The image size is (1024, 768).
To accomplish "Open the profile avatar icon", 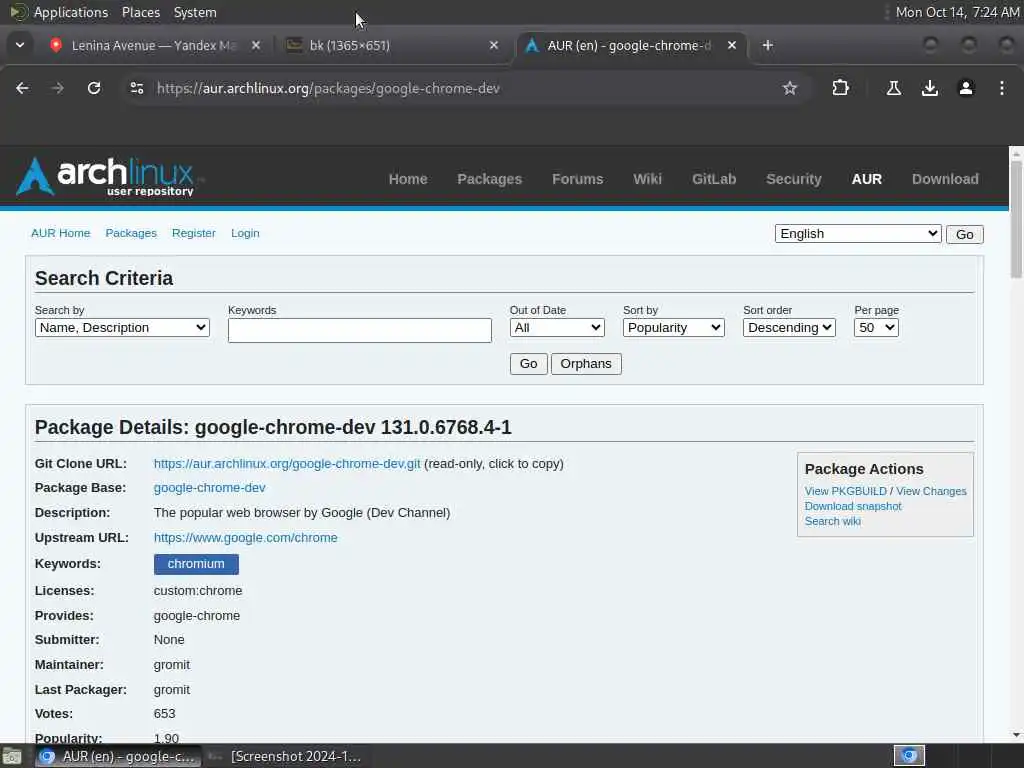I will coord(966,88).
